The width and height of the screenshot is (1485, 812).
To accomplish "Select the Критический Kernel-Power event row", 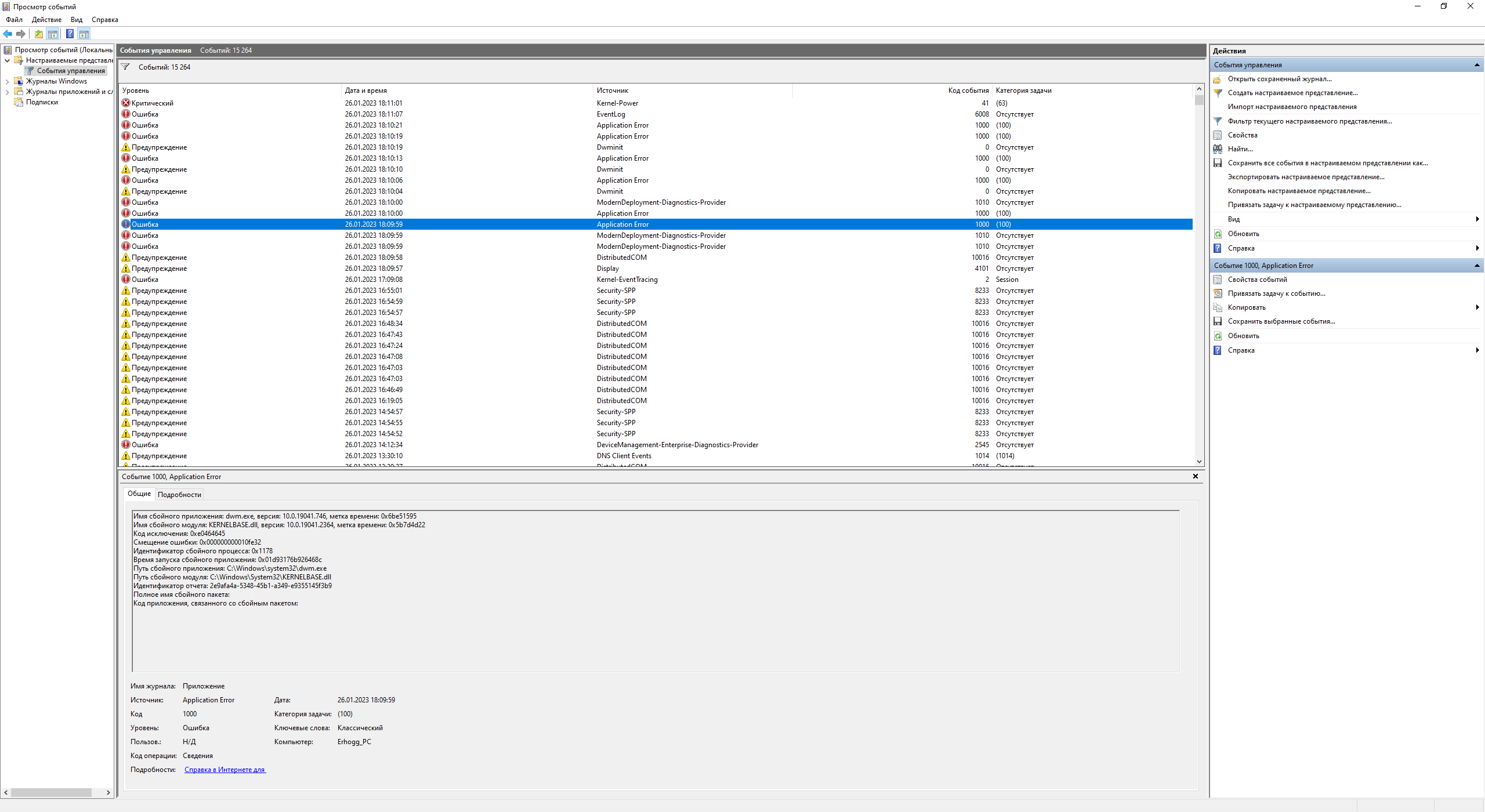I will pos(371,103).
